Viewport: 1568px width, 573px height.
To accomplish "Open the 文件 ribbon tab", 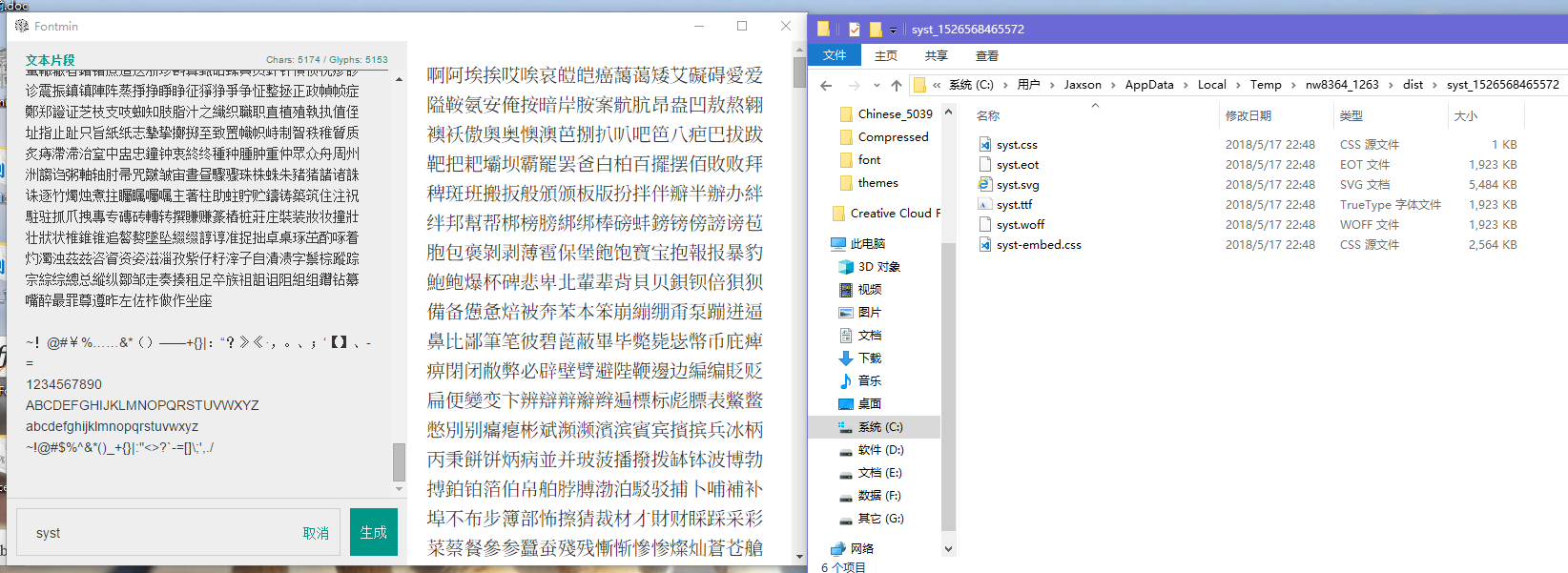I will coord(835,55).
